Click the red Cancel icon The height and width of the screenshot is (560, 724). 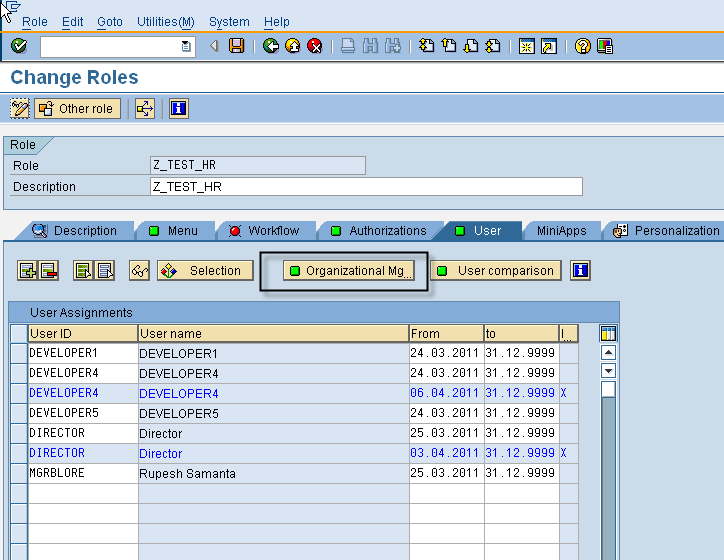tap(315, 46)
